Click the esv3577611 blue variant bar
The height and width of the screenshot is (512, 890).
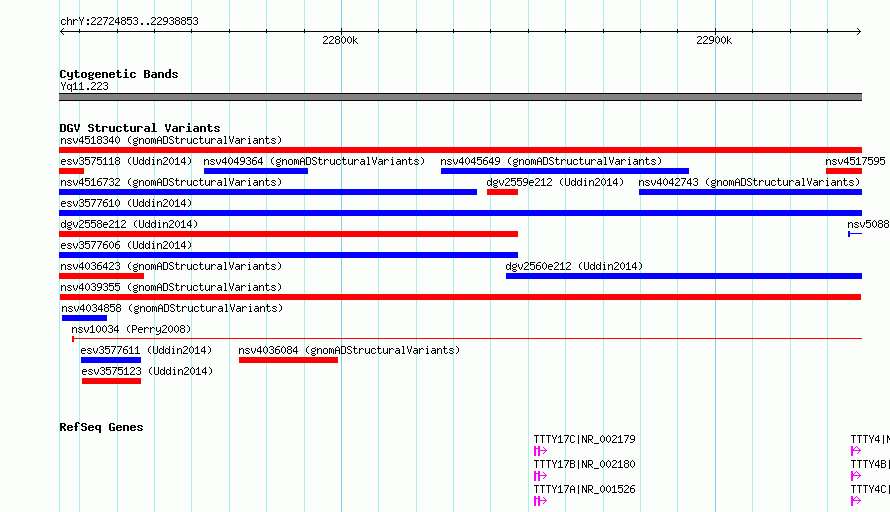111,360
